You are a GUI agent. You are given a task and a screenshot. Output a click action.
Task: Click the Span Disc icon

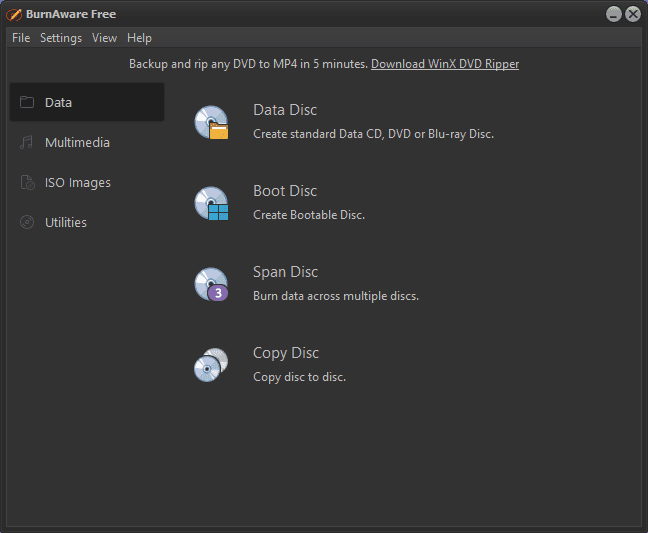tap(211, 284)
